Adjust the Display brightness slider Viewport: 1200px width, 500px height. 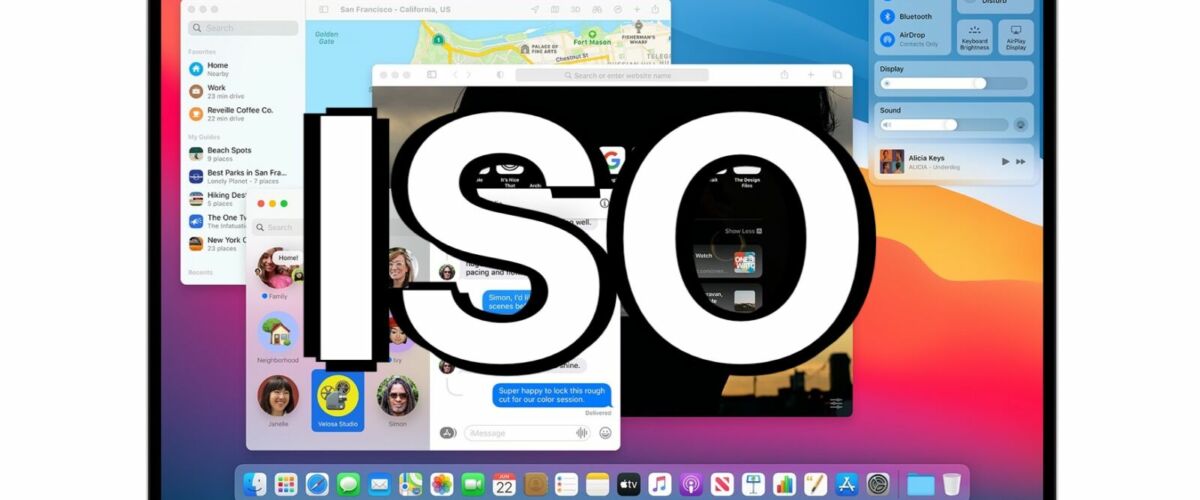click(954, 84)
